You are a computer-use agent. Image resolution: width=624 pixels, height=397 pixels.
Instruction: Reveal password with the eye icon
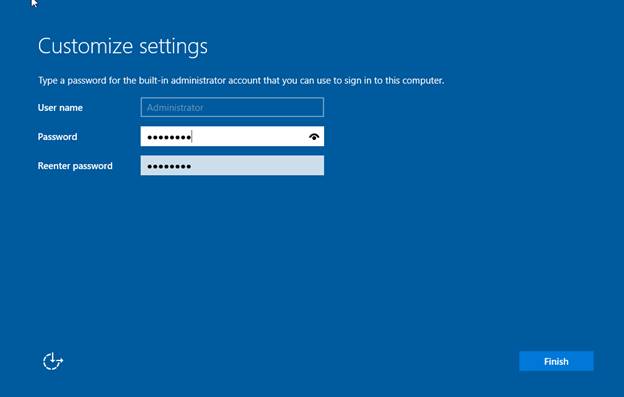(314, 137)
